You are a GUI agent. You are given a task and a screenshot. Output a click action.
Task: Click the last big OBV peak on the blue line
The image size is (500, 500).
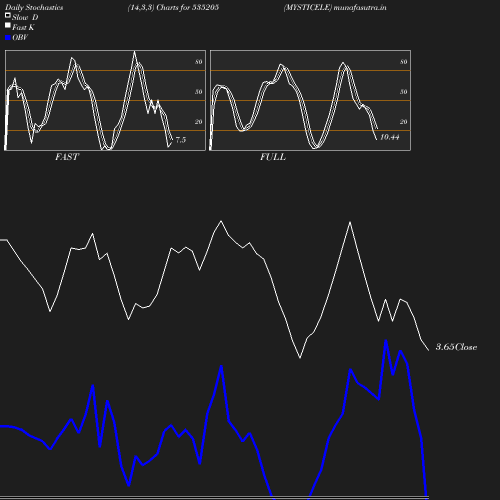(386, 341)
